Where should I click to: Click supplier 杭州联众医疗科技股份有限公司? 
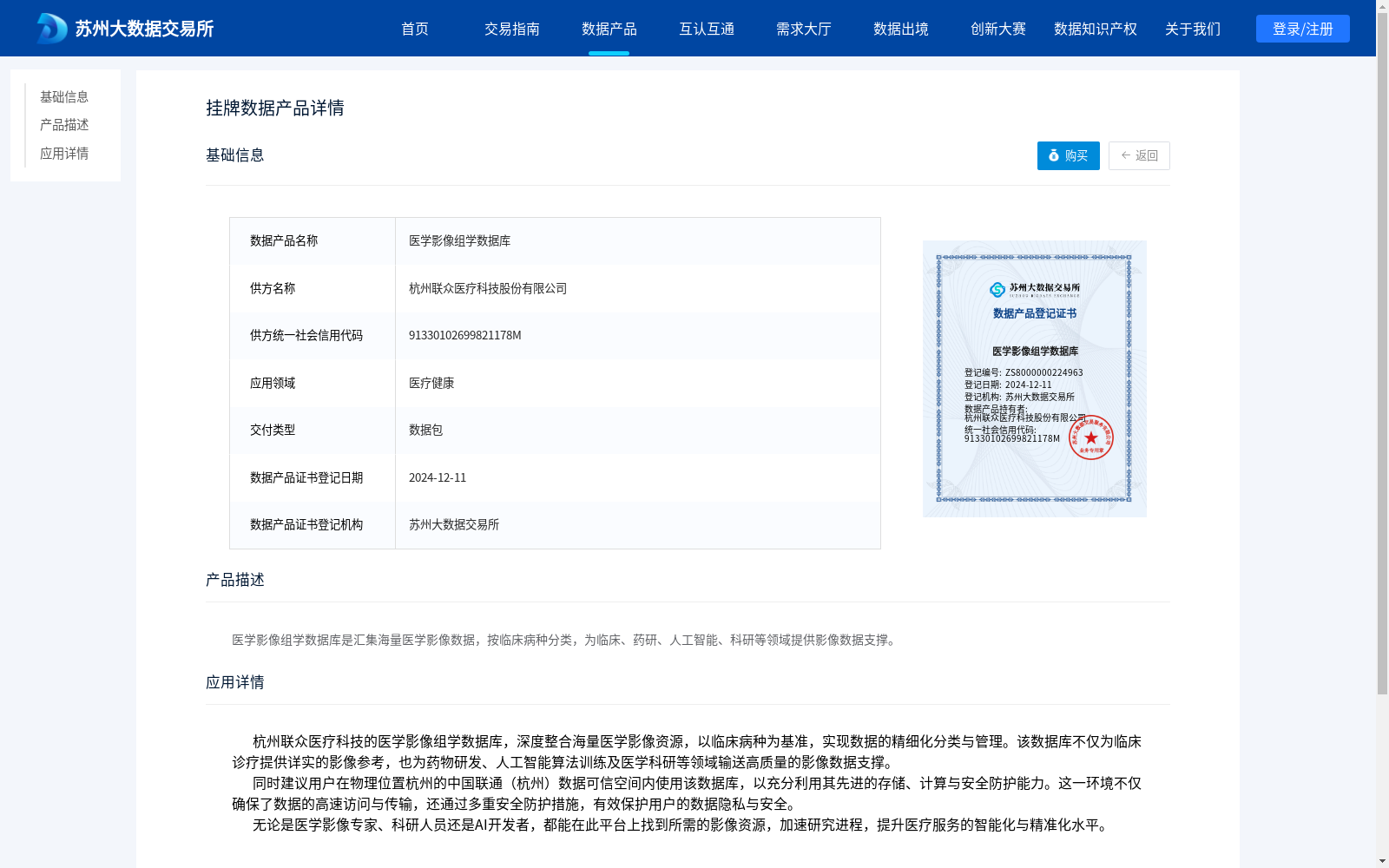(488, 288)
